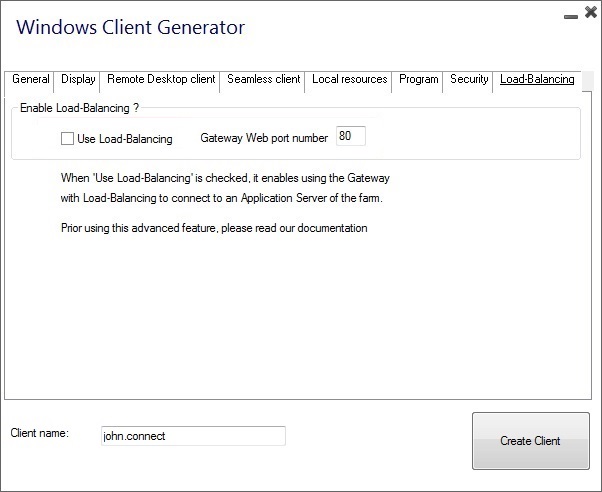Switch to the Program tab
The width and height of the screenshot is (602, 492).
pos(419,80)
